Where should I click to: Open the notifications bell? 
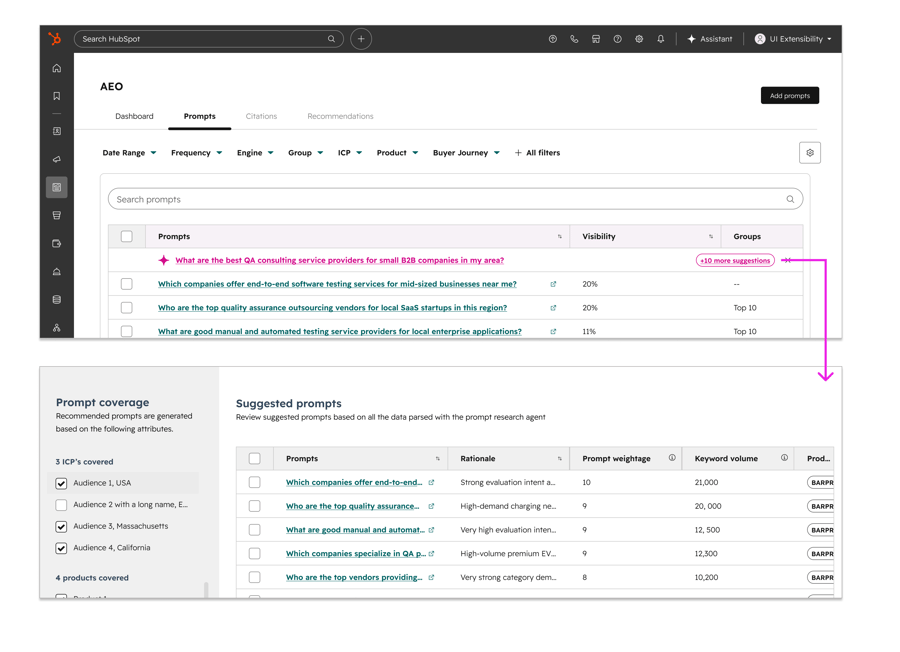[661, 39]
